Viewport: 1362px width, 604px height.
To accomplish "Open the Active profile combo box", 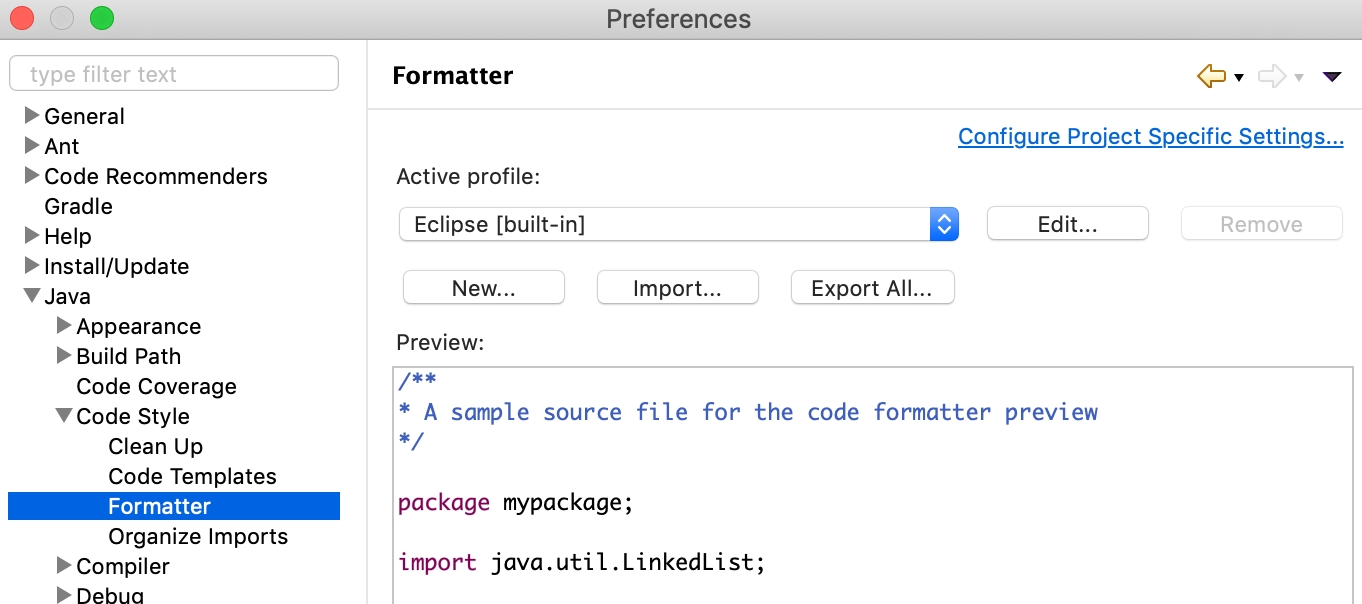I will tap(678, 224).
